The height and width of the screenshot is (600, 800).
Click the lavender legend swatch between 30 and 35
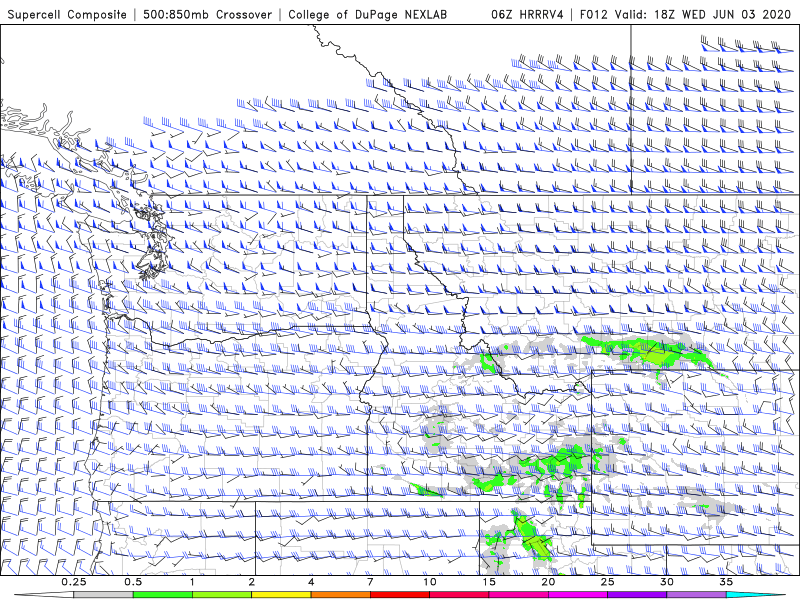click(x=696, y=595)
